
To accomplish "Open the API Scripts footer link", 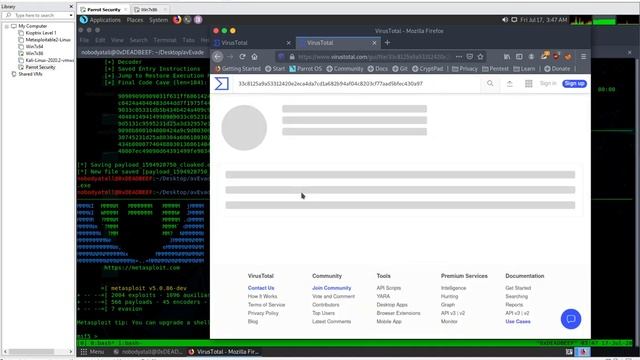I will click(389, 288).
